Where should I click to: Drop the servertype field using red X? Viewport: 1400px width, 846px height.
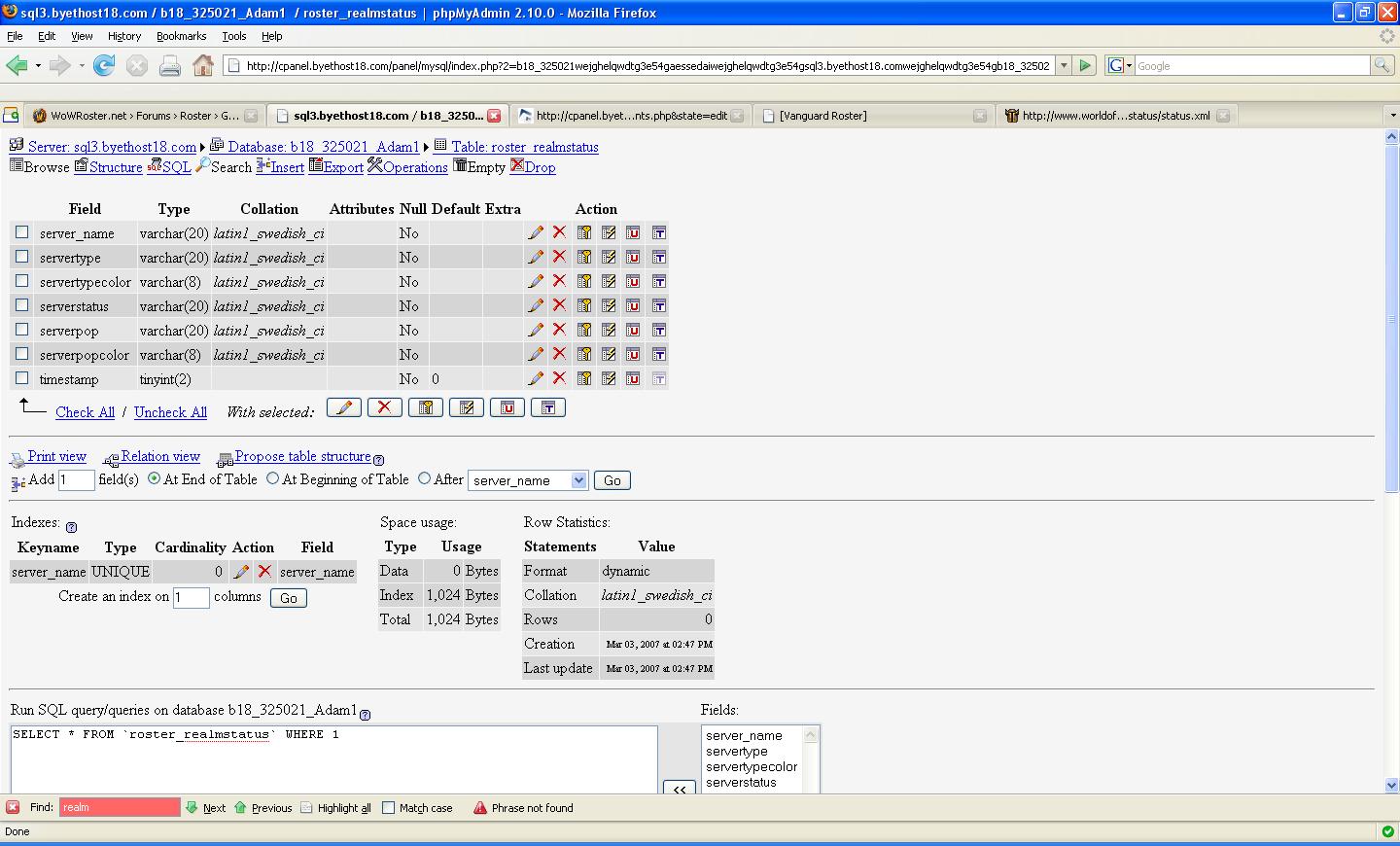pos(559,257)
